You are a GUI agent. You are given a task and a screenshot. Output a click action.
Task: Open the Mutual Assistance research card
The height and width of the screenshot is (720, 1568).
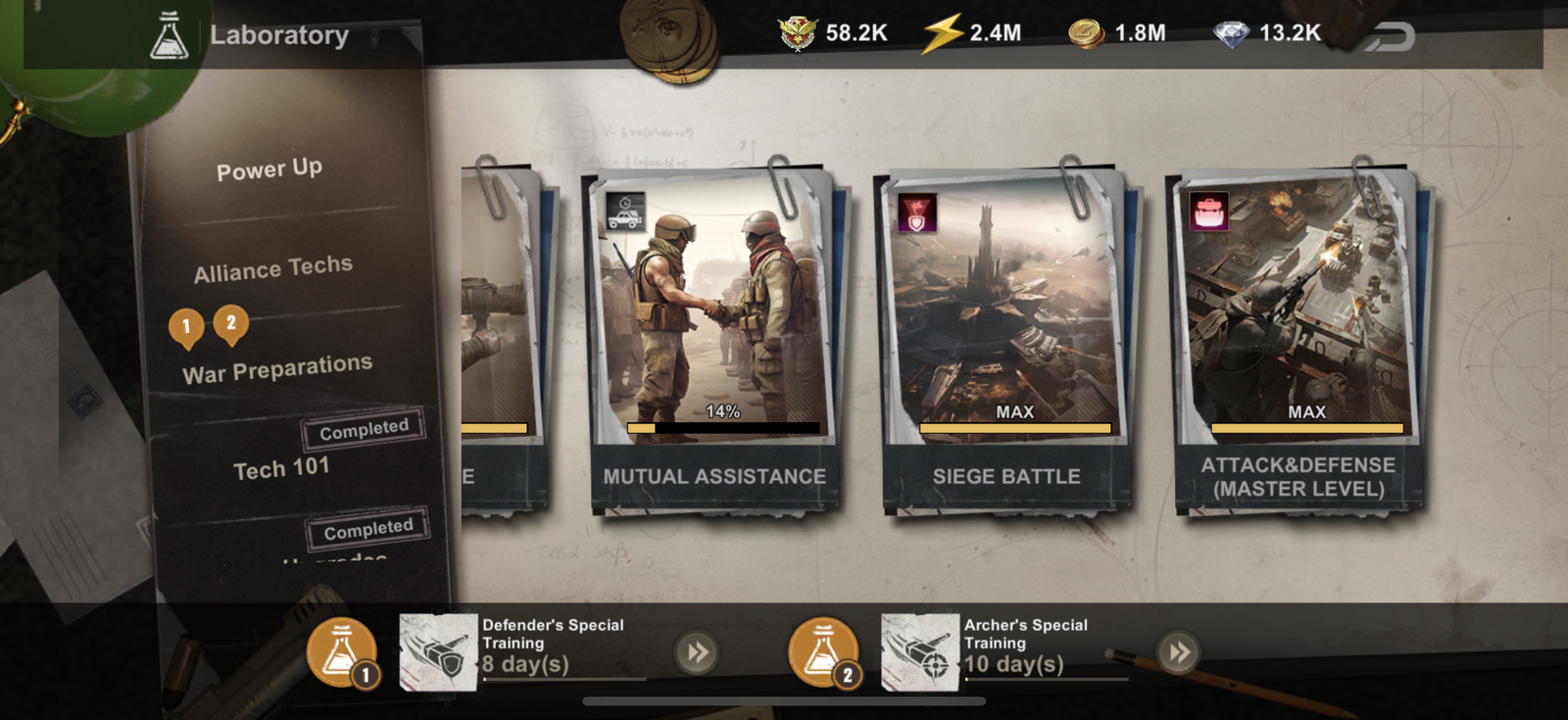[715, 338]
